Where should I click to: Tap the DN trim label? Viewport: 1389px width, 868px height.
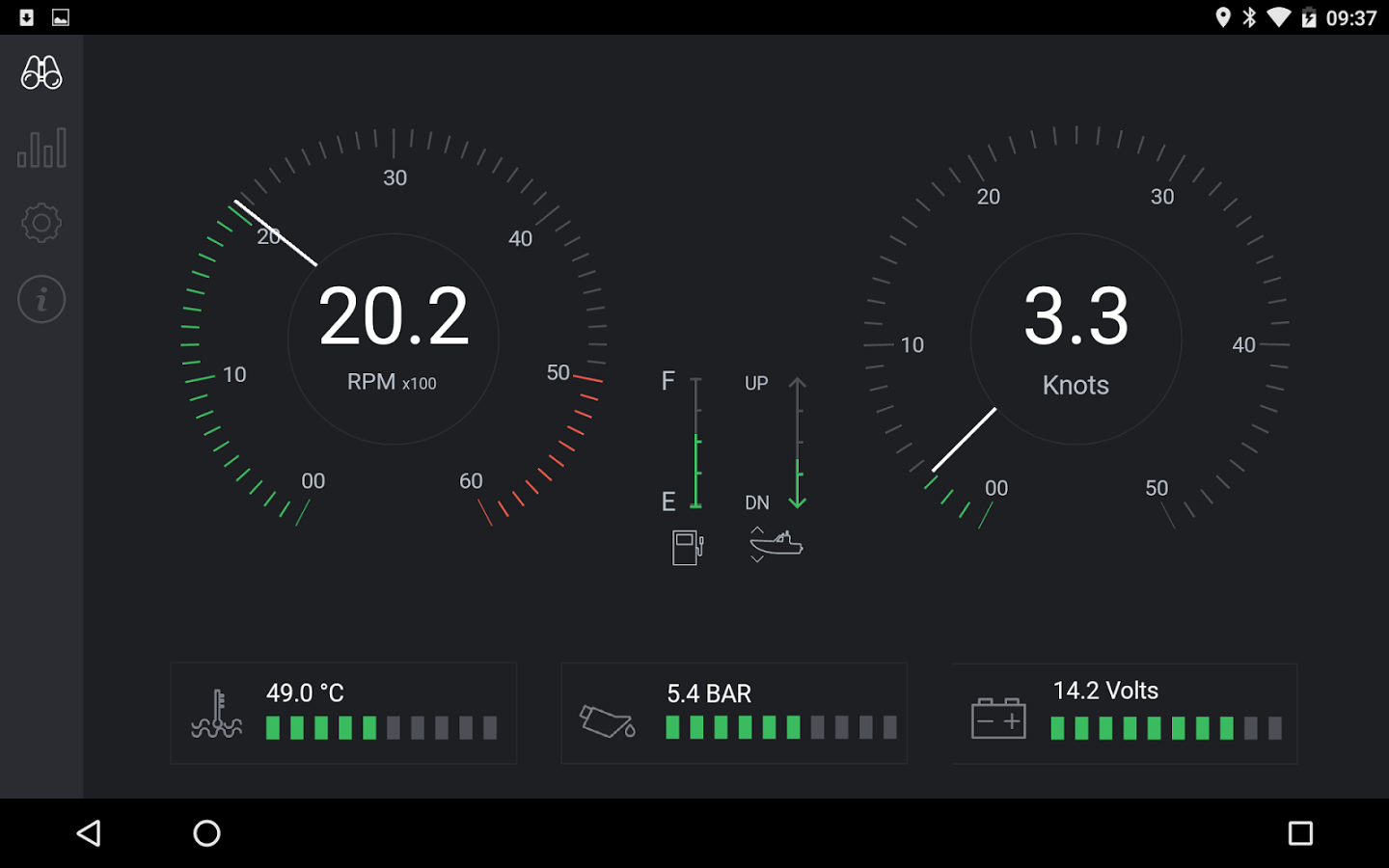coord(757,502)
